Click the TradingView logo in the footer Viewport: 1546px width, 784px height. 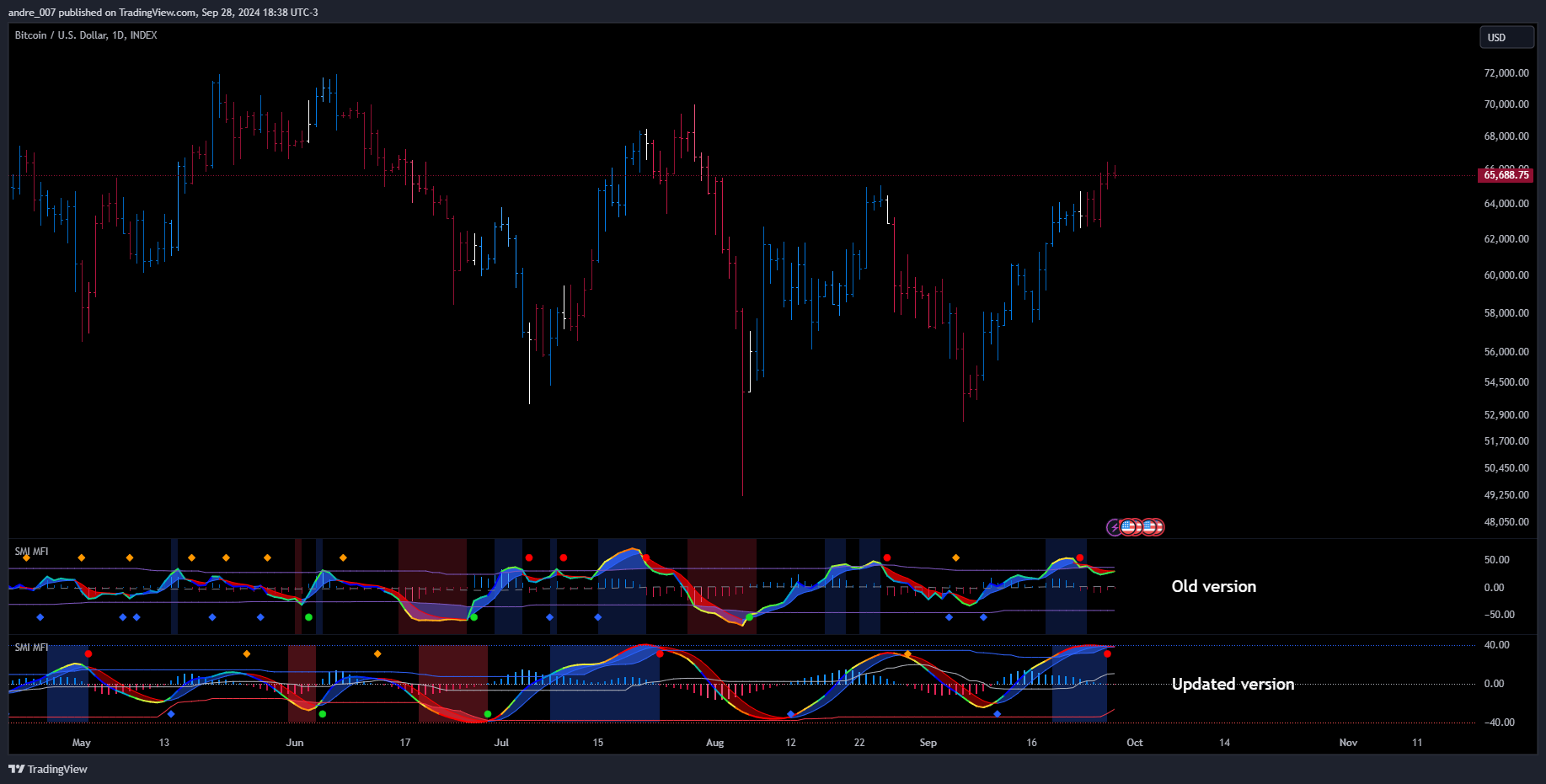coord(48,769)
